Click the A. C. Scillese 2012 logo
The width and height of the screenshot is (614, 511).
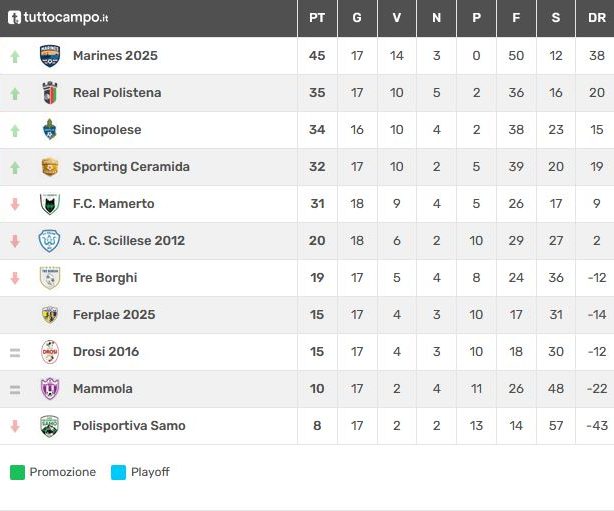tap(49, 241)
